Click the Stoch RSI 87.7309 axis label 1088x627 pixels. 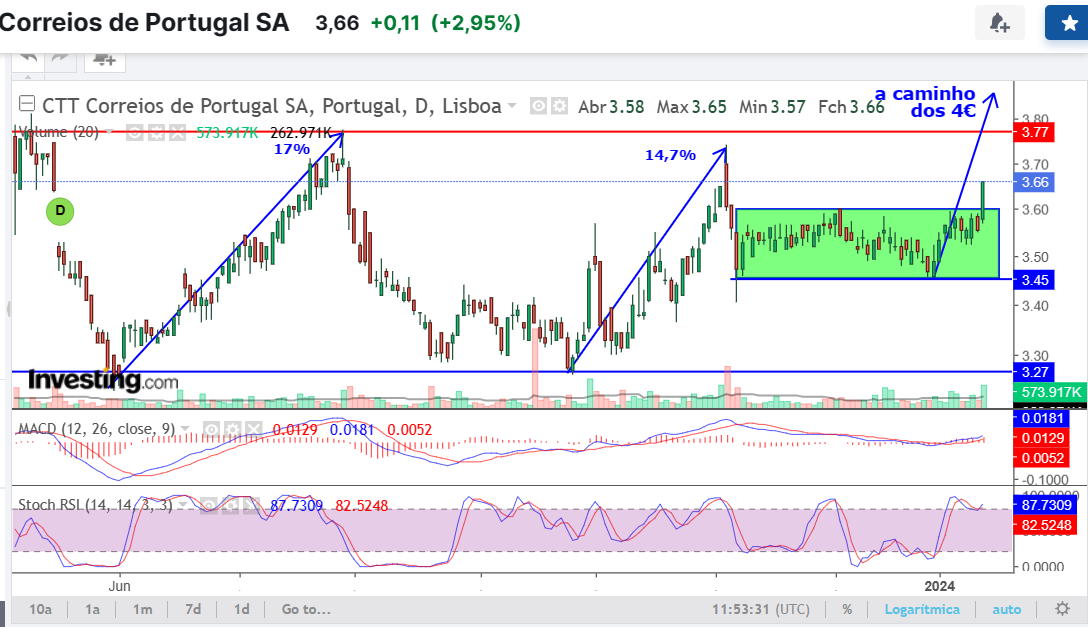coord(1045,505)
